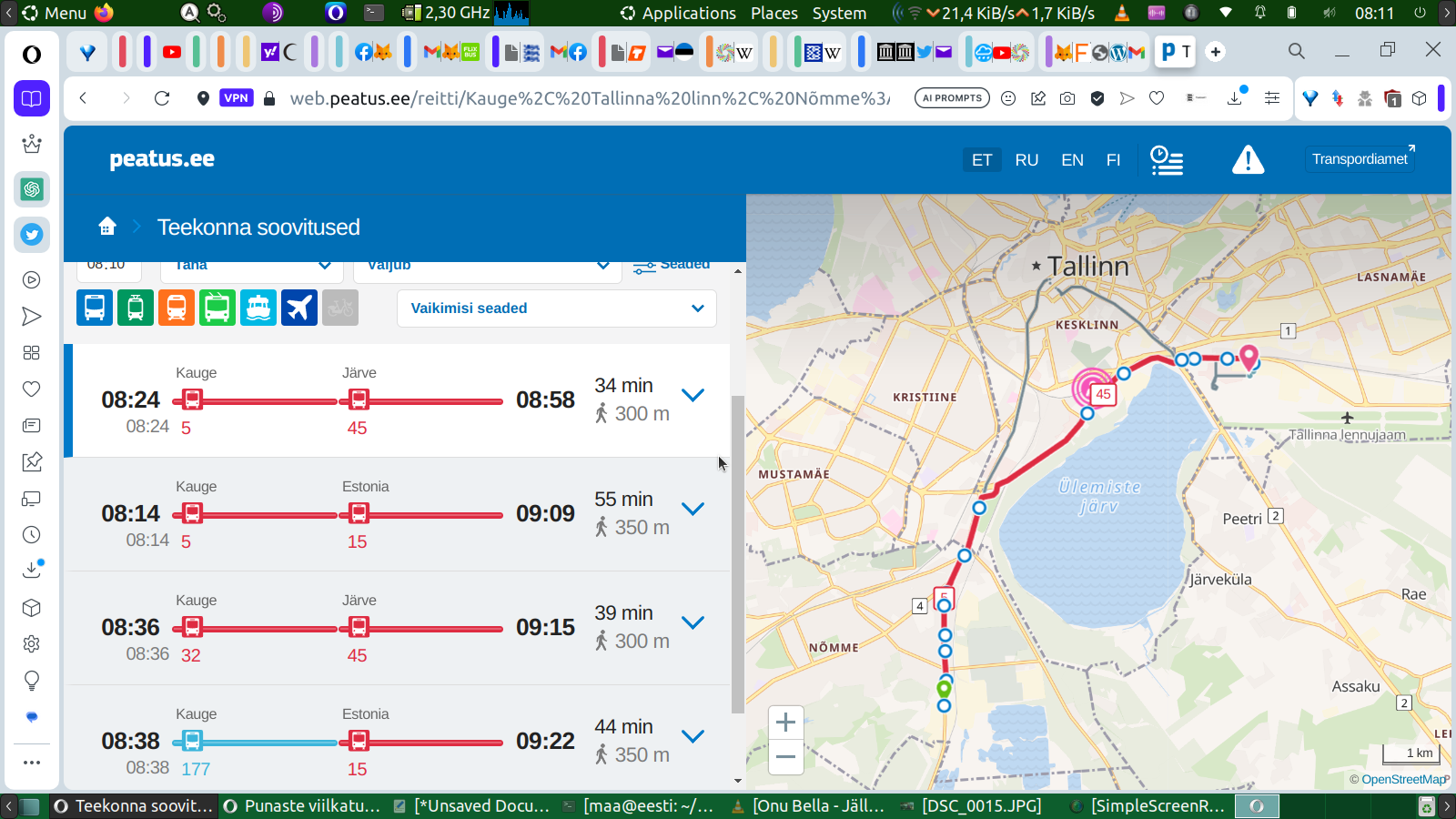Image resolution: width=1456 pixels, height=819 pixels.
Task: Open the easy setup sliders icon
Action: 1272,98
